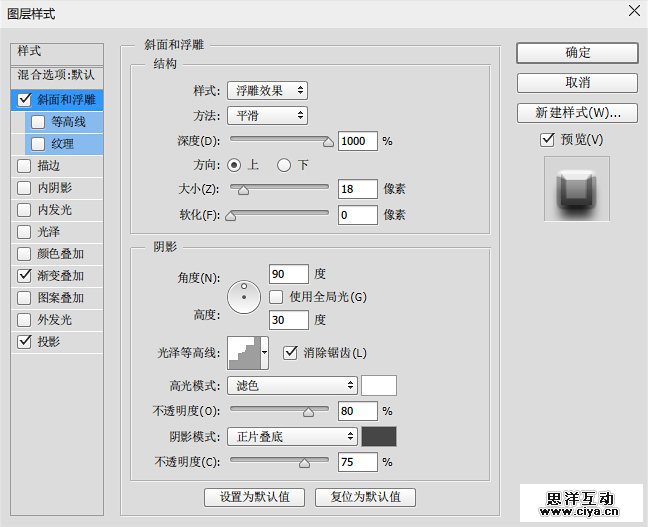
Task: Click the 角度 value field showing 90
Action: [288, 274]
